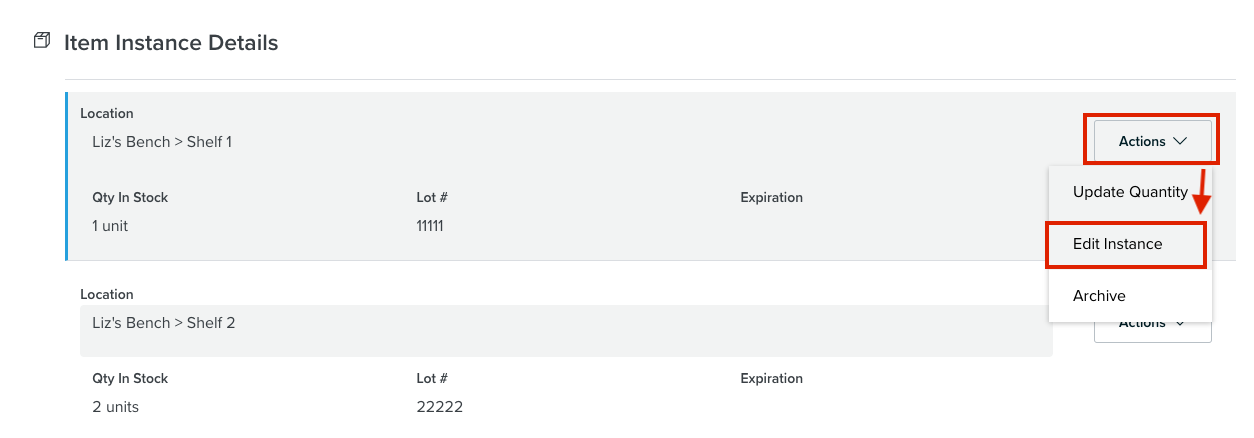The image size is (1254, 438).
Task: Click the 2 units quantity value
Action: coord(115,407)
